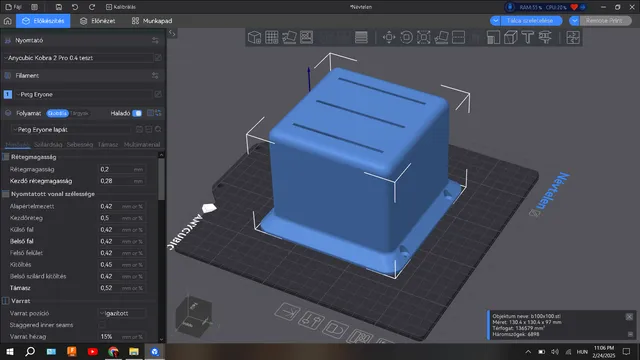Switch to the Előnézet tab
Viewport: 640px width, 360px height.
[98, 21]
